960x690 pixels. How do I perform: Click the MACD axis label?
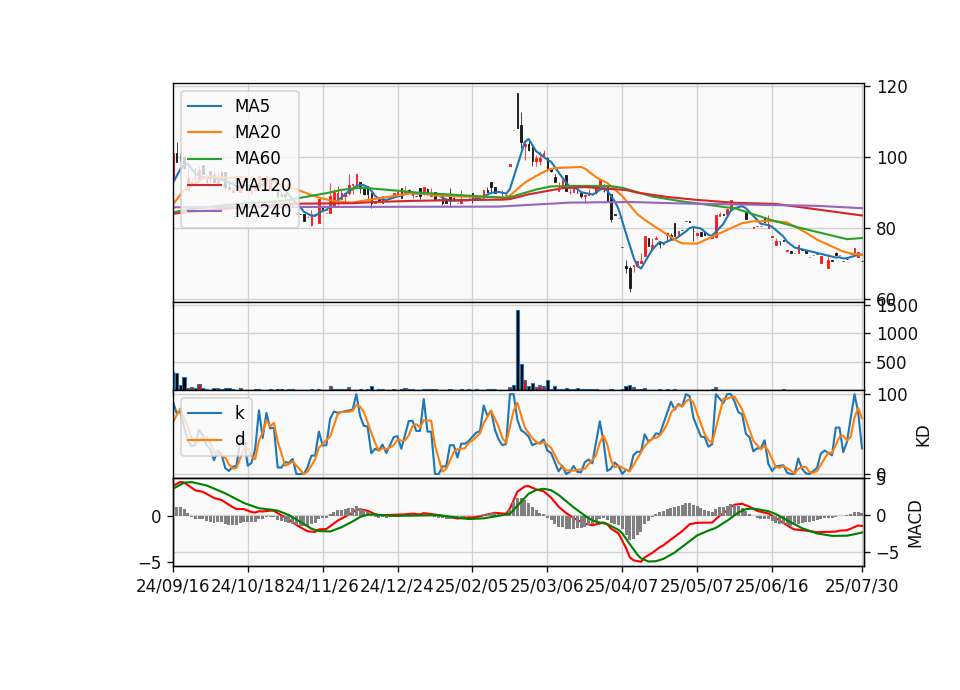tap(915, 524)
